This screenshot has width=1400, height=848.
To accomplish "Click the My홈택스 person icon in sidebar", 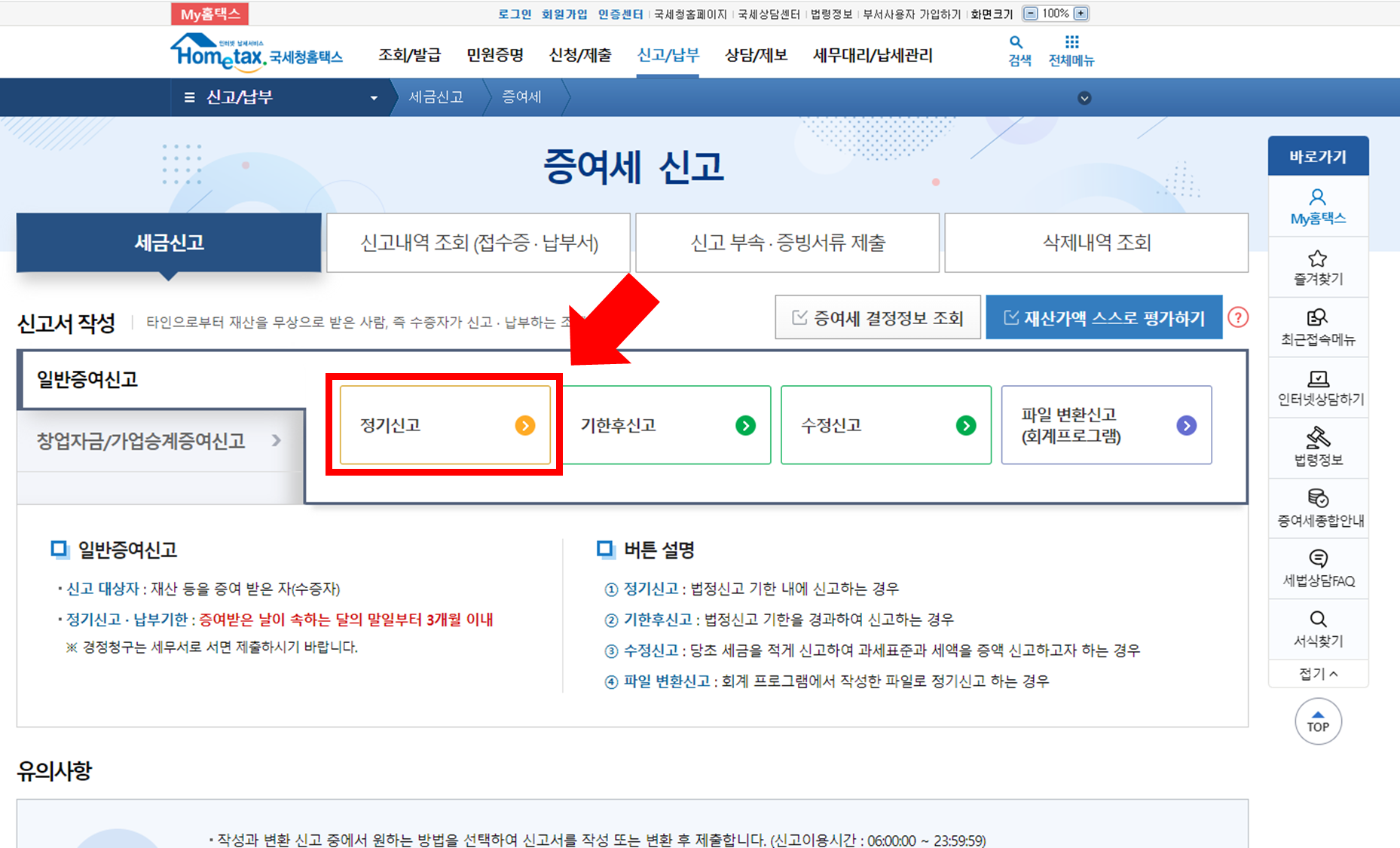I will click(1317, 197).
